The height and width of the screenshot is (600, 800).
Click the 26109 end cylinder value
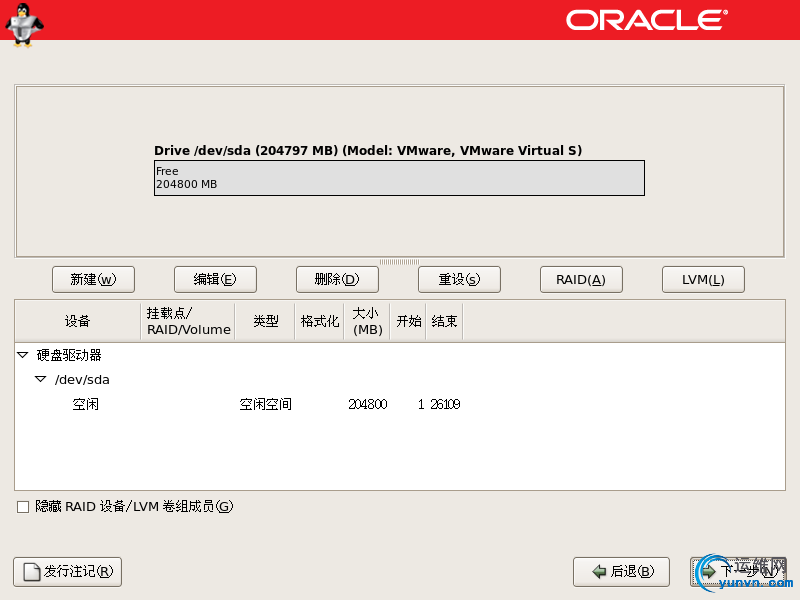coord(445,404)
